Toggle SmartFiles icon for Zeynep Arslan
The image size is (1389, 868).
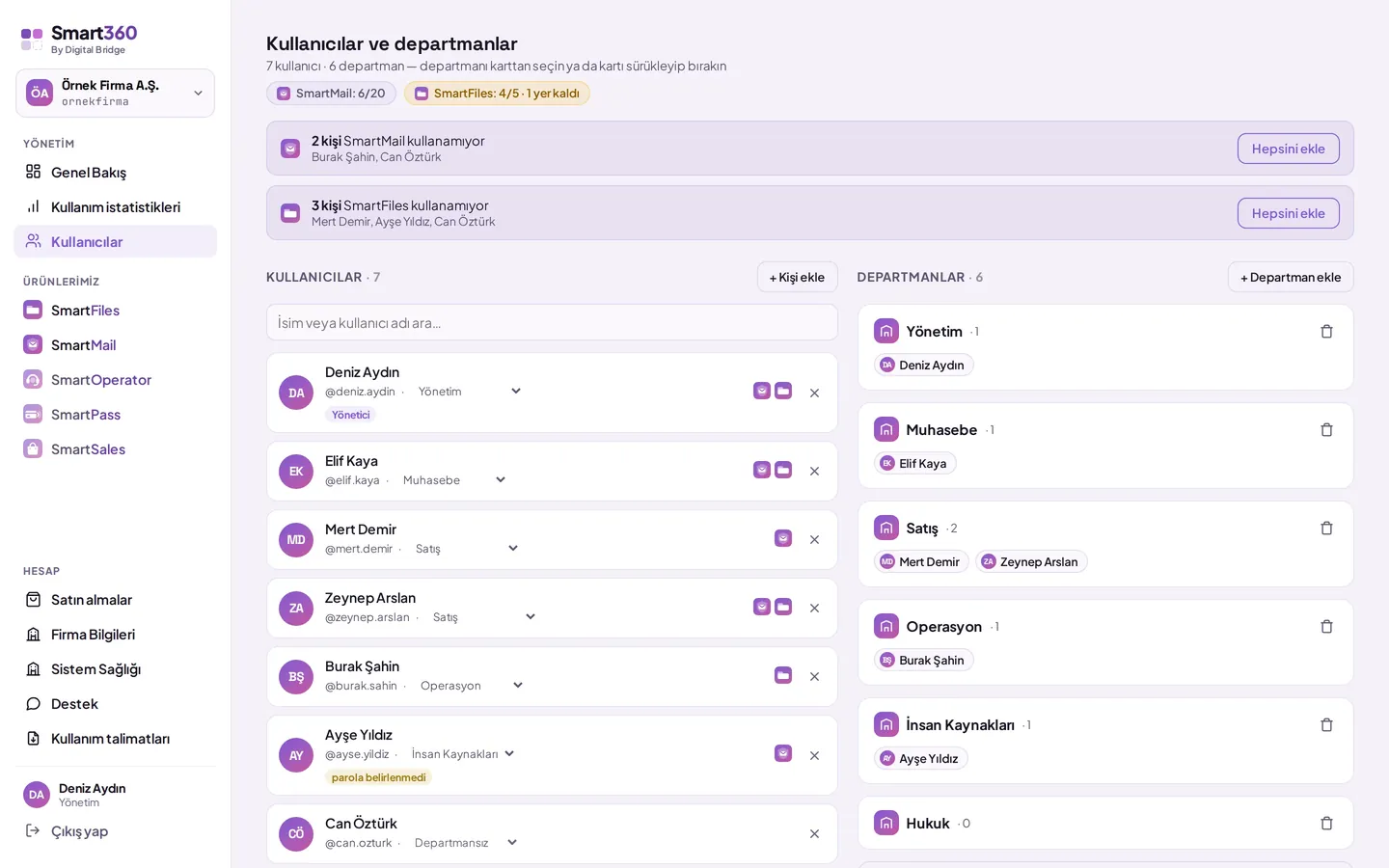(x=783, y=607)
